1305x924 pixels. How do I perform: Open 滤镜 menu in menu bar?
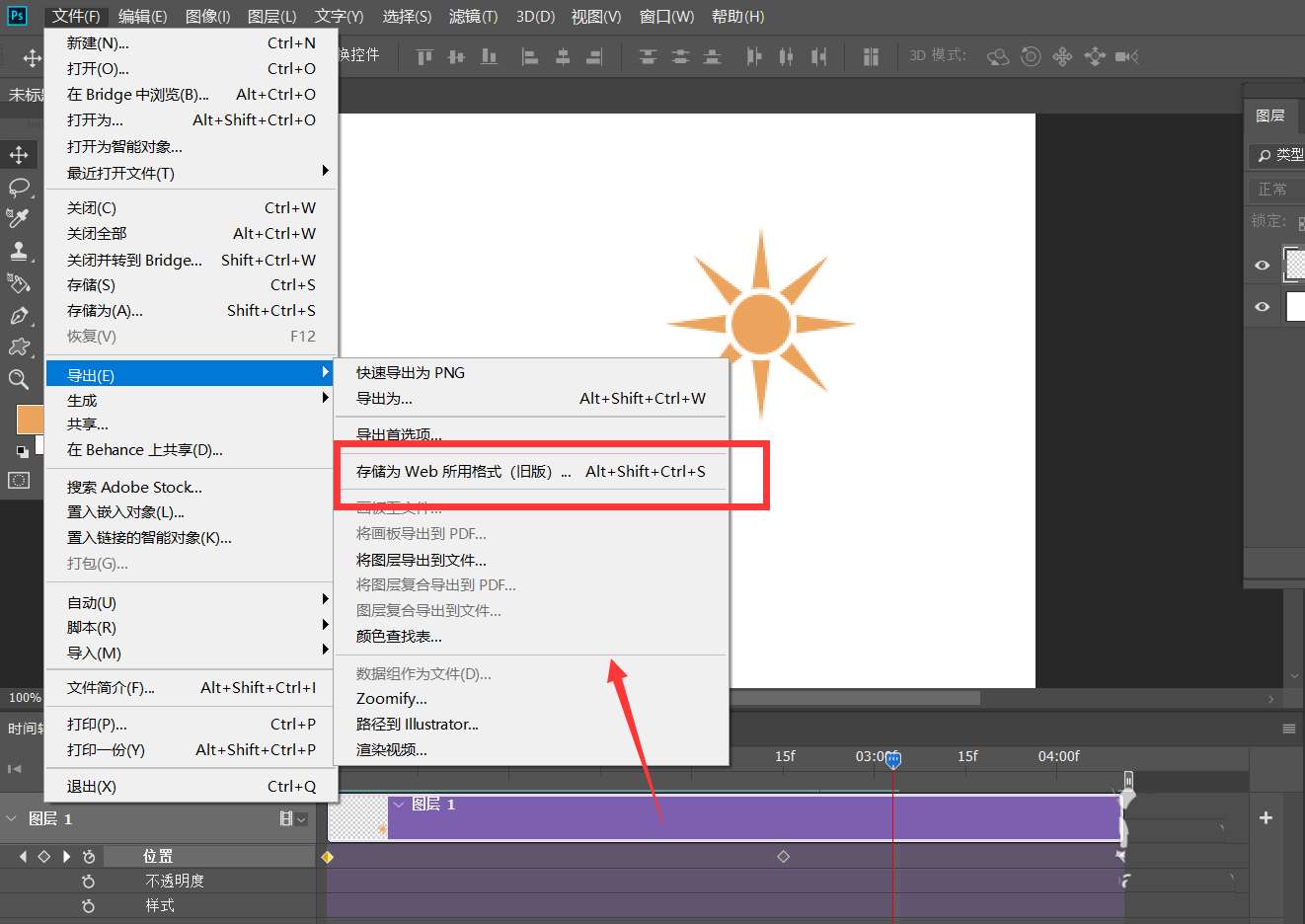coord(473,16)
